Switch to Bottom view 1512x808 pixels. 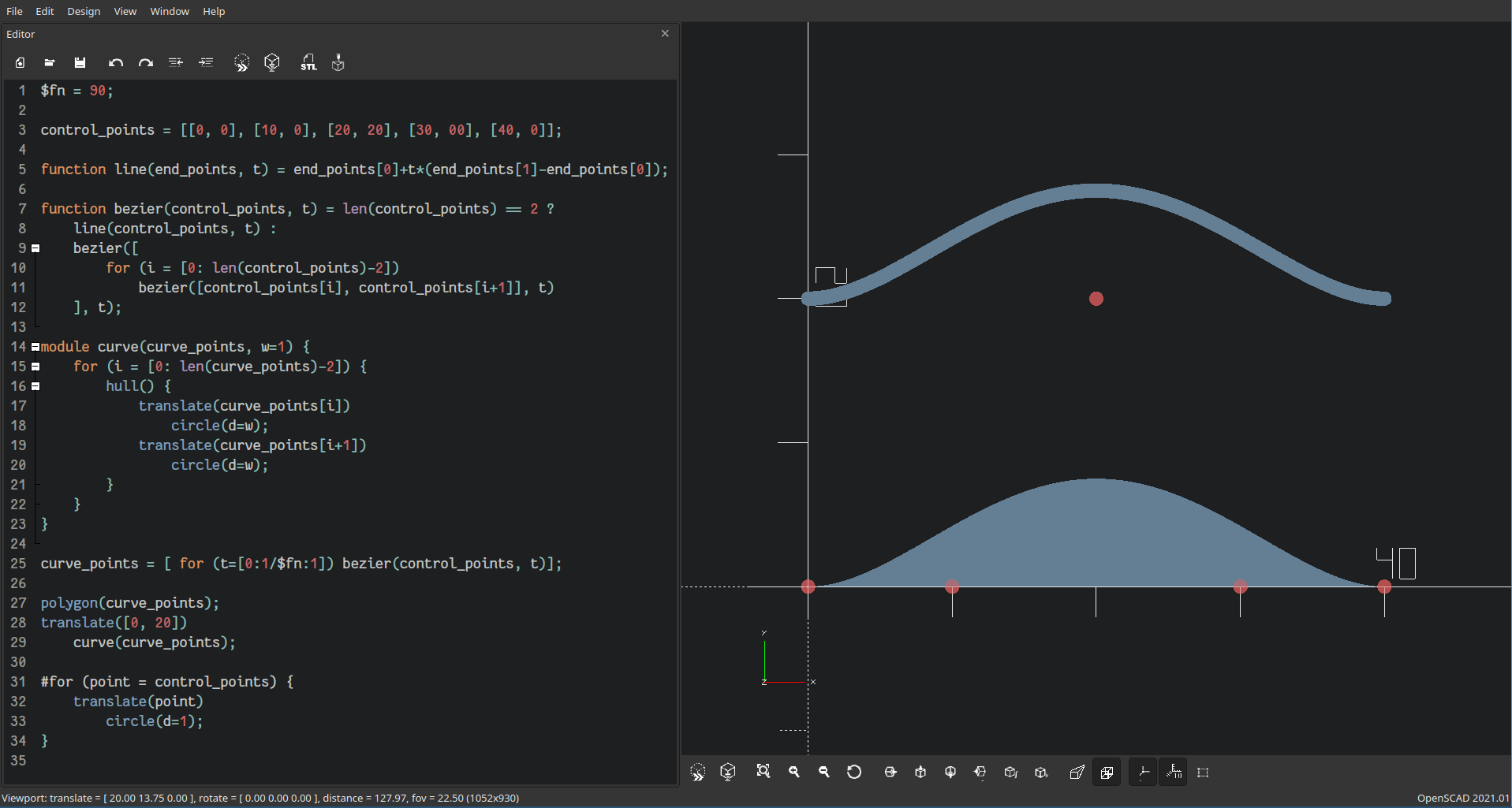[x=950, y=772]
